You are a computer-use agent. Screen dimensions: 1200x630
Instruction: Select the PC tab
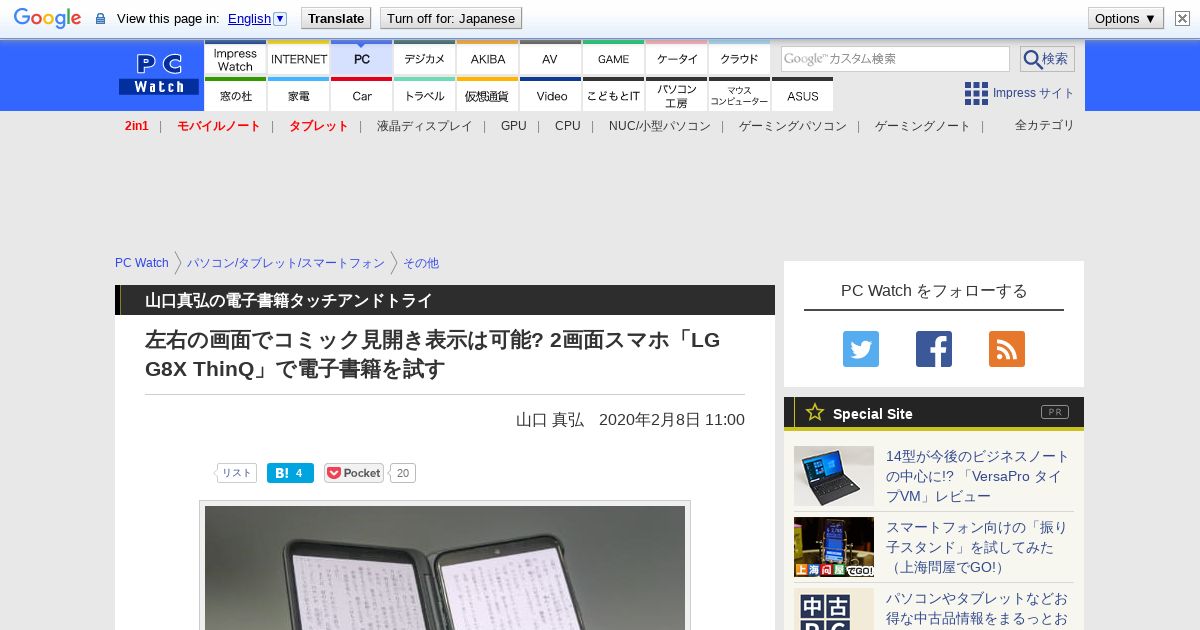coord(362,58)
